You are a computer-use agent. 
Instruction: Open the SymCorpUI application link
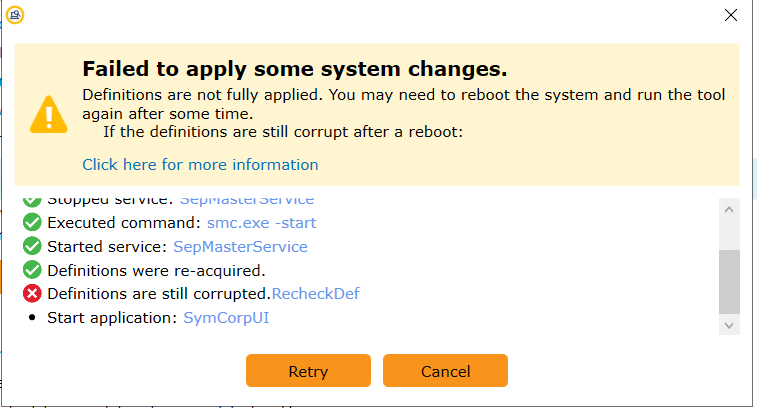coord(226,318)
